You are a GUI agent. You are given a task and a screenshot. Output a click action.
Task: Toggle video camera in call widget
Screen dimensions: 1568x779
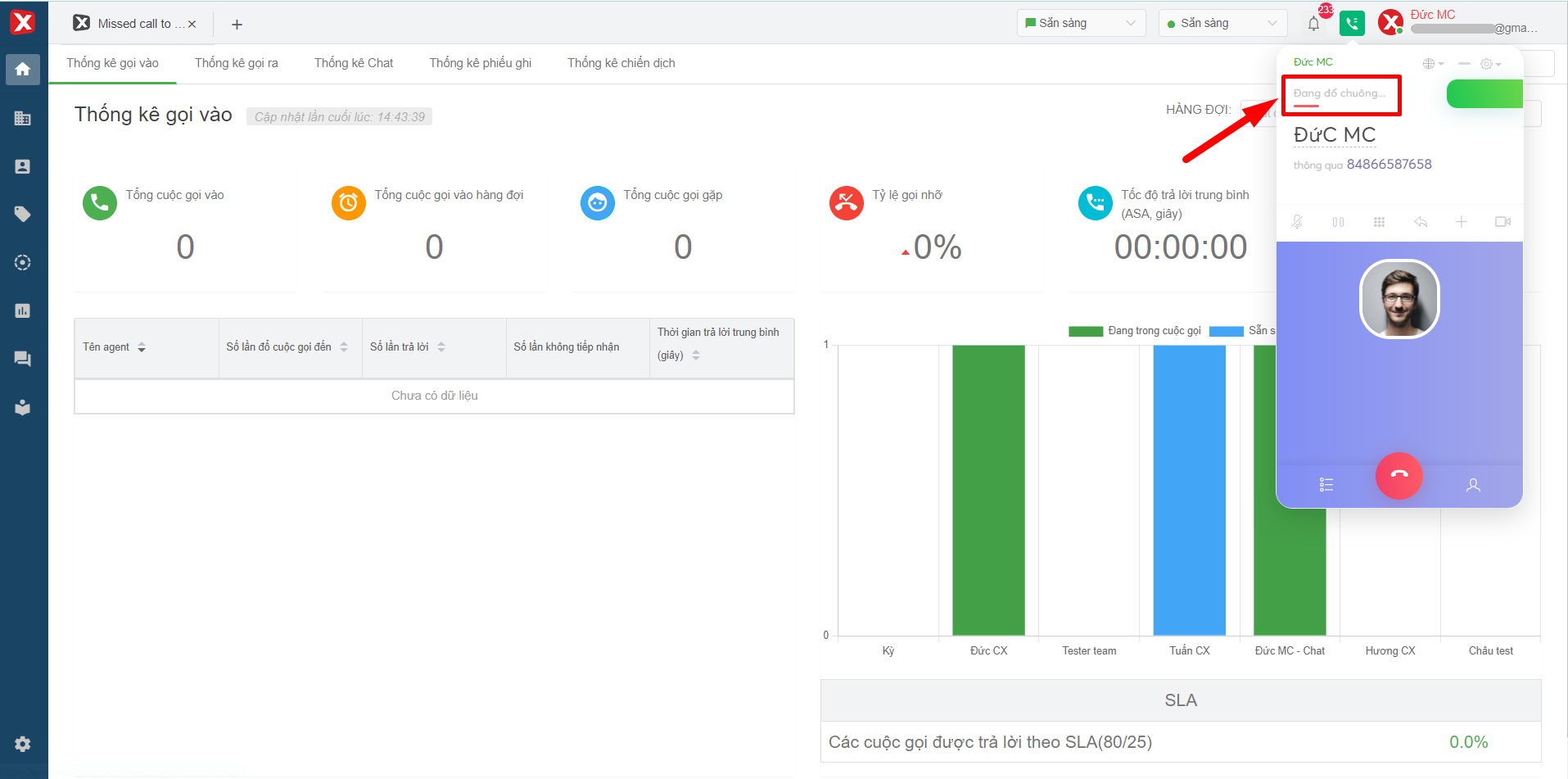[x=1502, y=222]
